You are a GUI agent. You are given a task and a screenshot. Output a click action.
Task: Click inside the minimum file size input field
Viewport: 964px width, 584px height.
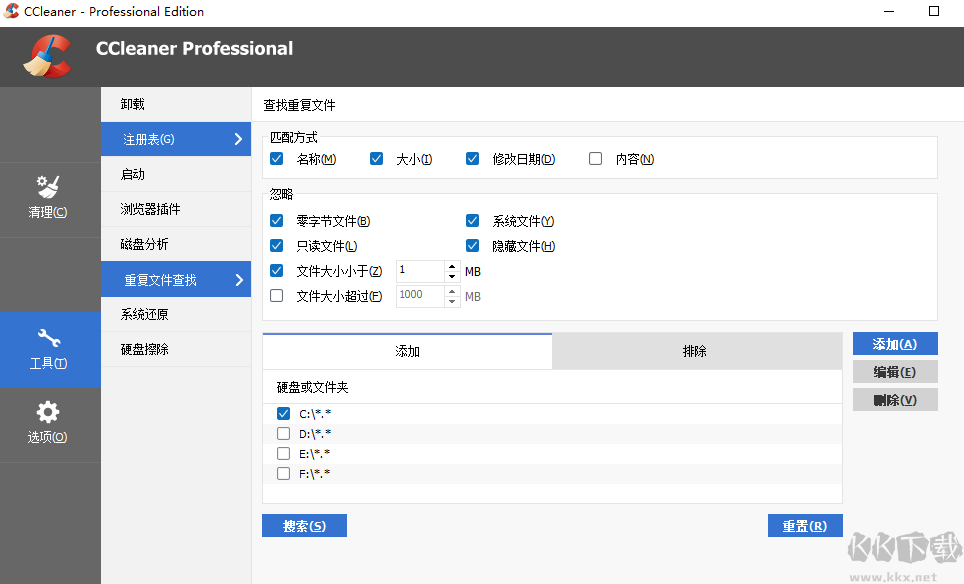click(x=420, y=270)
